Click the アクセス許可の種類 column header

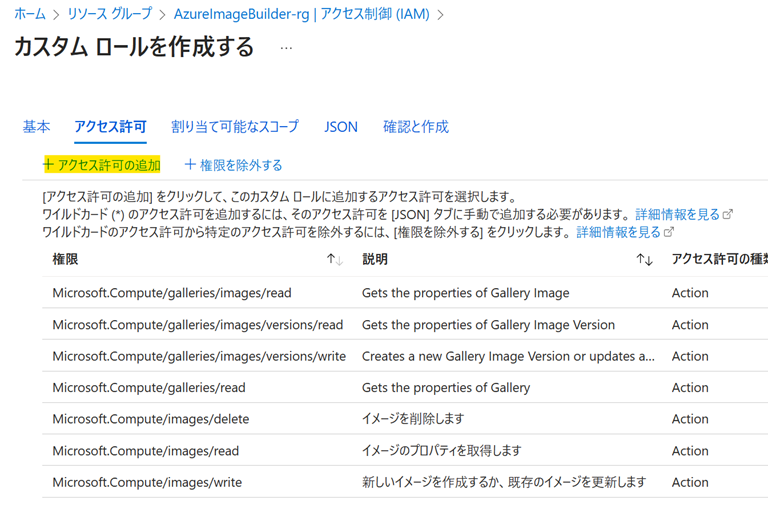pyautogui.click(x=718, y=259)
